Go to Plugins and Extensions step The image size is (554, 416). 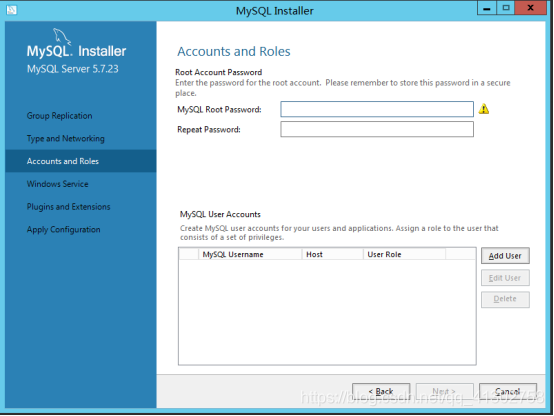pyautogui.click(x=69, y=207)
